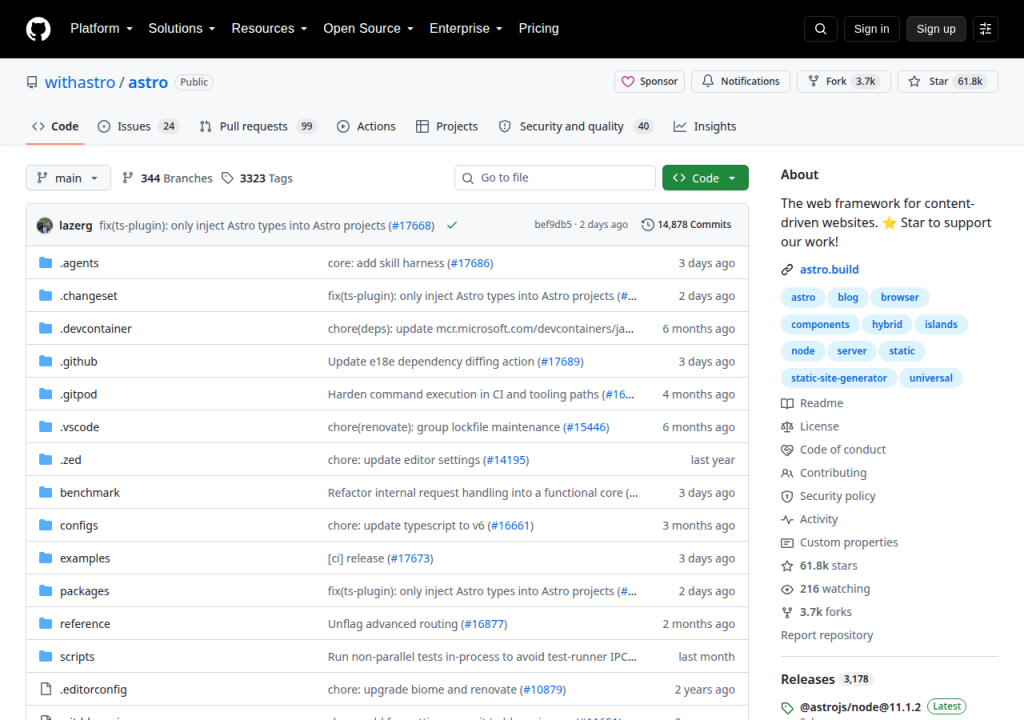Switch to the Projects tab
The image size is (1024, 720).
(447, 126)
